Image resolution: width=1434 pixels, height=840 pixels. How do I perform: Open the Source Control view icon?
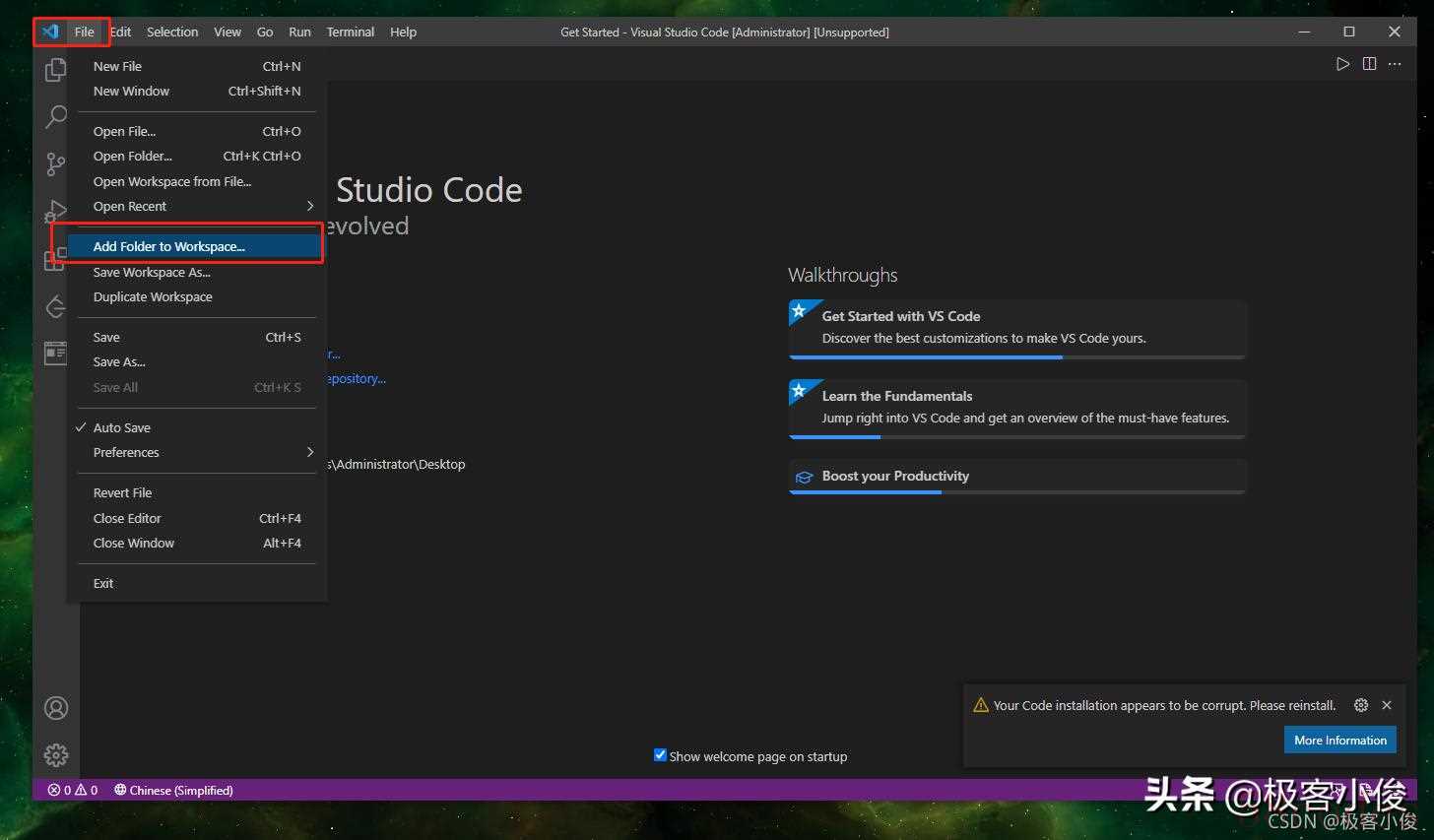point(56,163)
